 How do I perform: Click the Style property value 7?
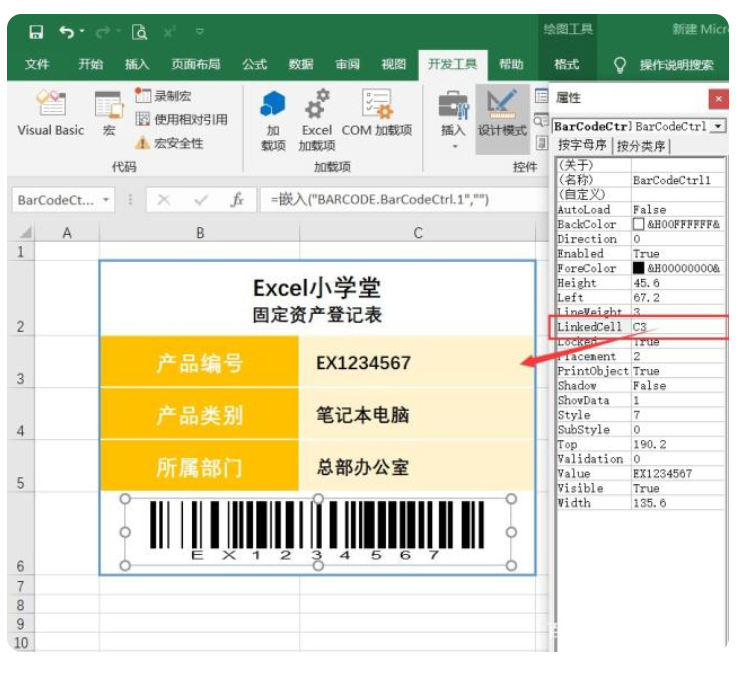[x=678, y=415]
